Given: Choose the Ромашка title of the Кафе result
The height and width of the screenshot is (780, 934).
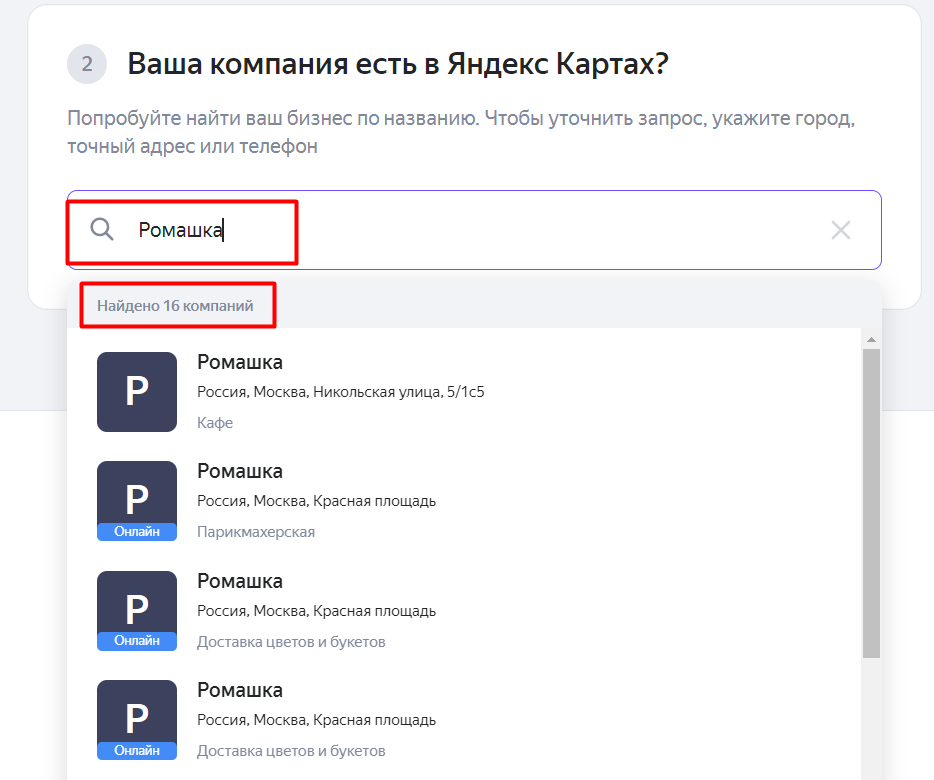Looking at the screenshot, I should 240,362.
